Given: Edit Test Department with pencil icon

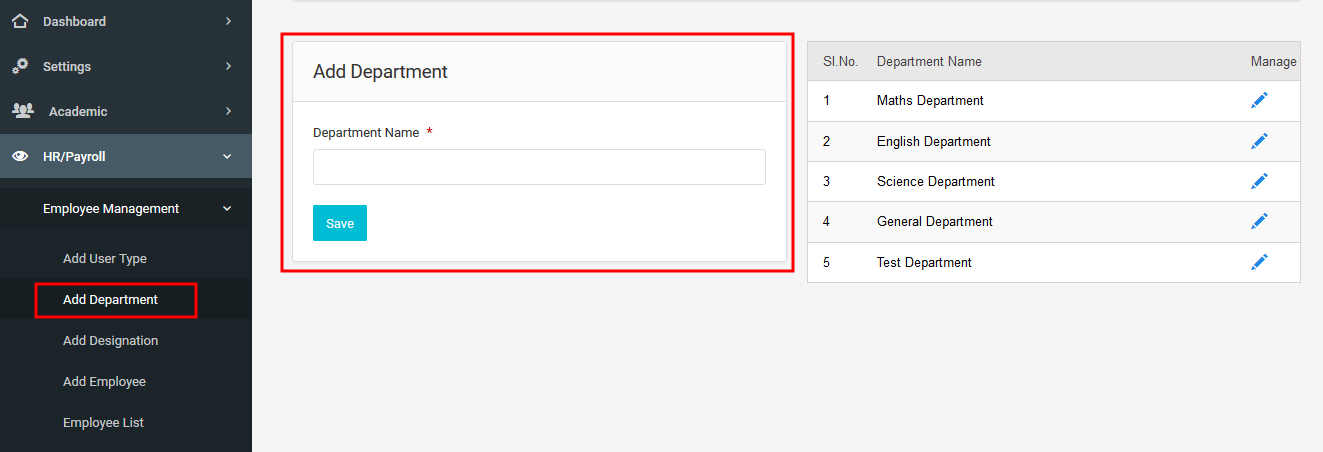Looking at the screenshot, I should point(1259,262).
